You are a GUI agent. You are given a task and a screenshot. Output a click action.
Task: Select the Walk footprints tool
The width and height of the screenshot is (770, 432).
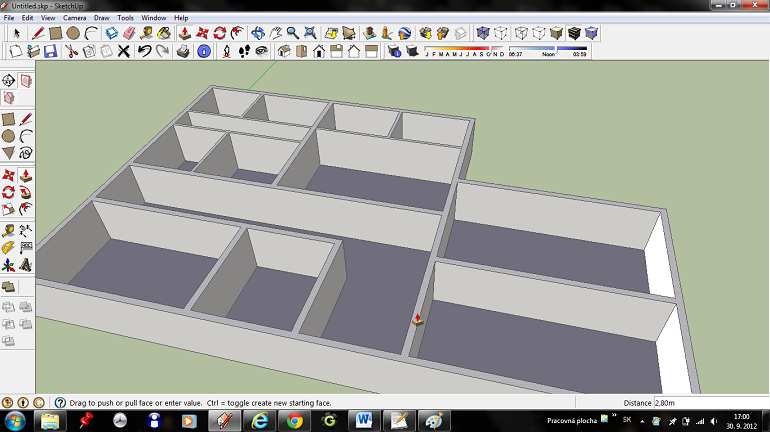coord(244,51)
